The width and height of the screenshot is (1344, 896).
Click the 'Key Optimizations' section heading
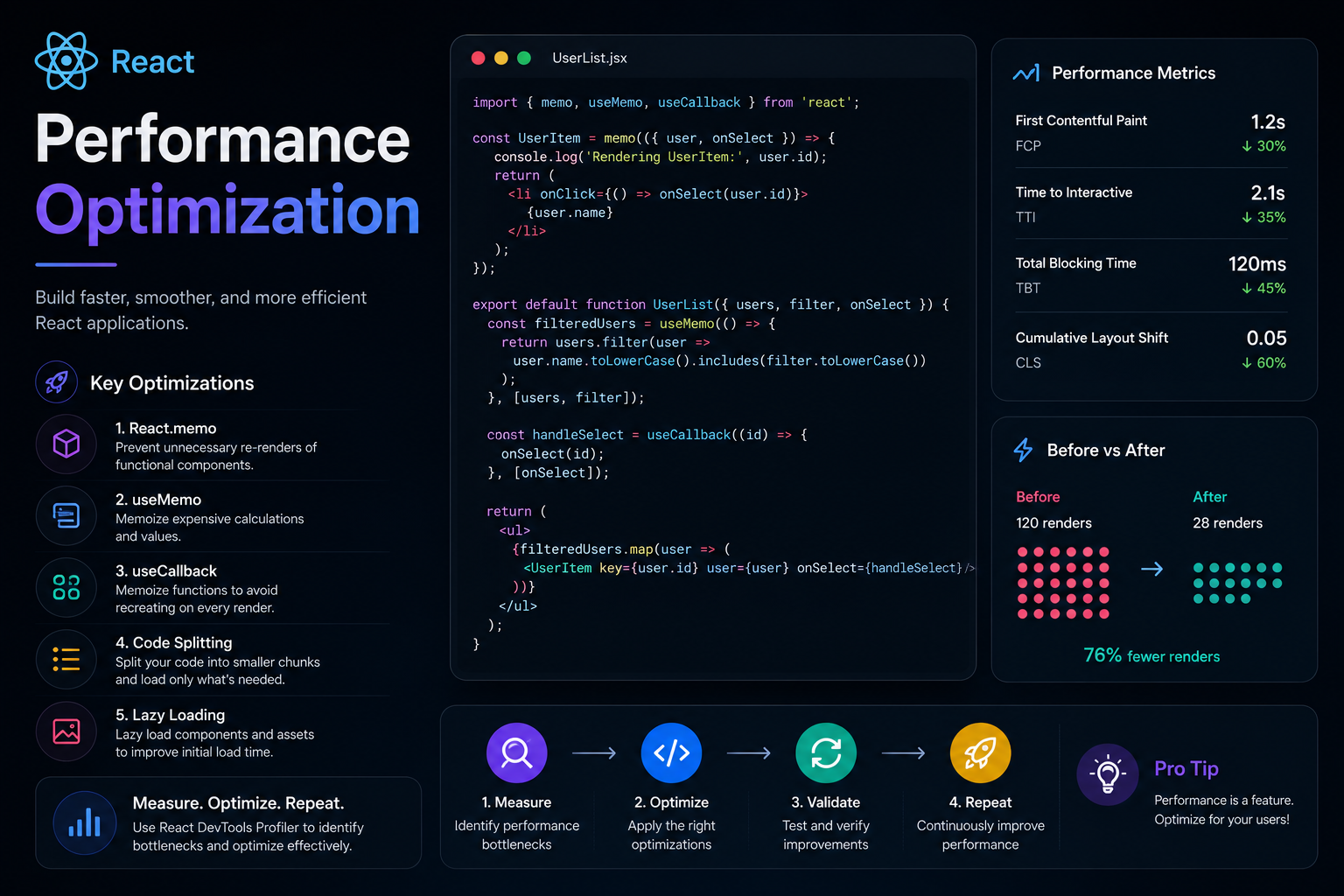(x=171, y=383)
